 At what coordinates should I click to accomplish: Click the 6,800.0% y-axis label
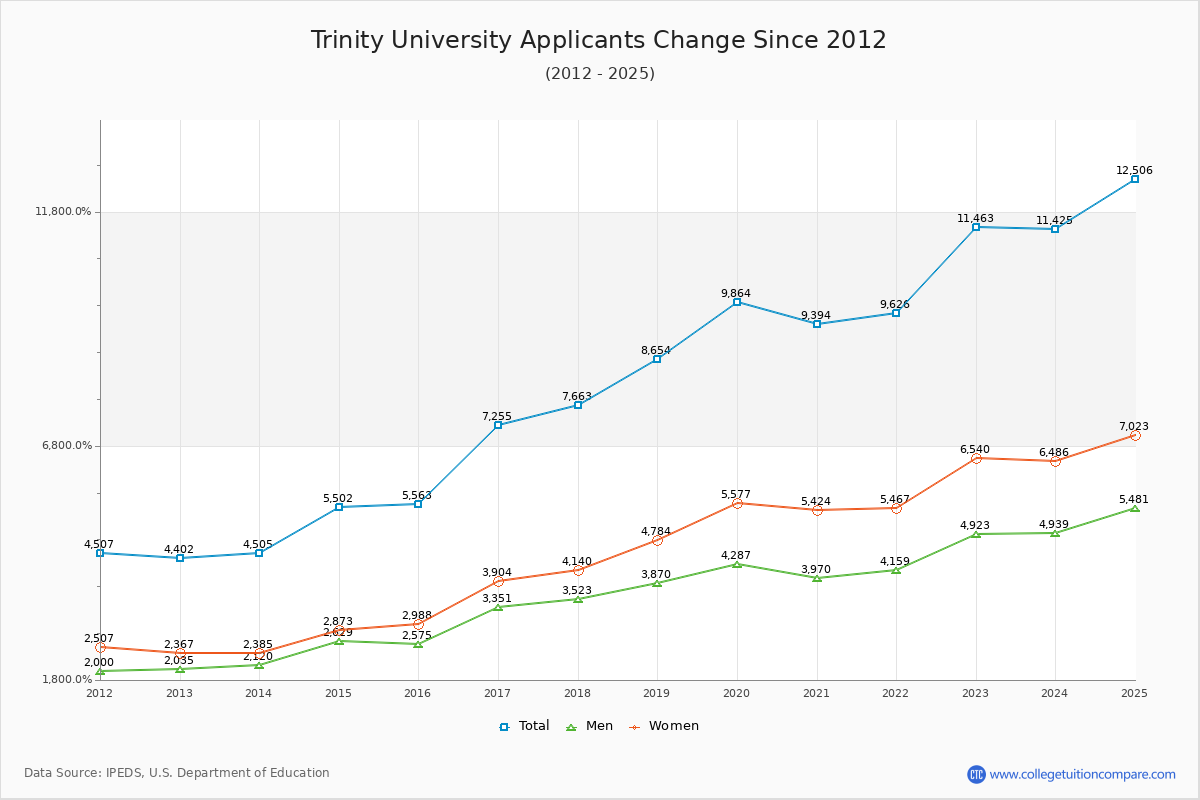coord(66,446)
